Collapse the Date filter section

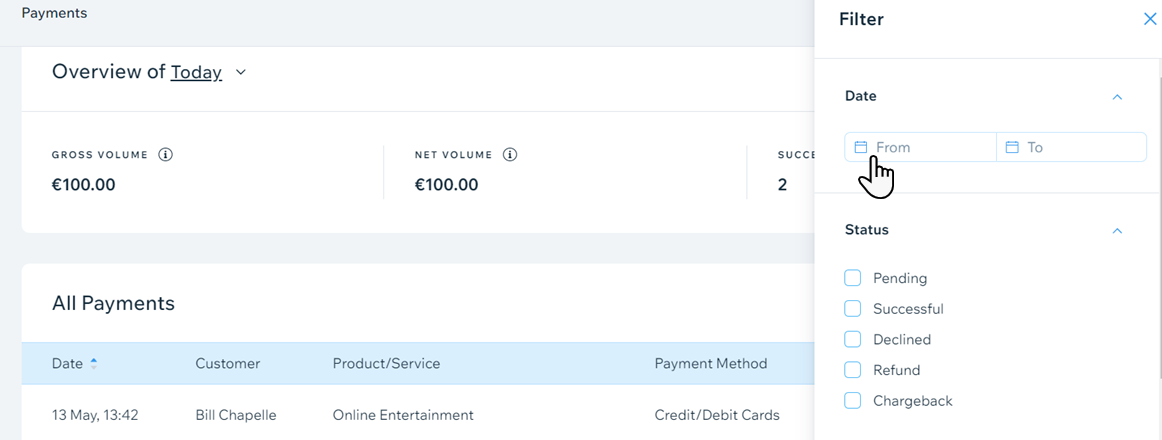(x=1118, y=96)
